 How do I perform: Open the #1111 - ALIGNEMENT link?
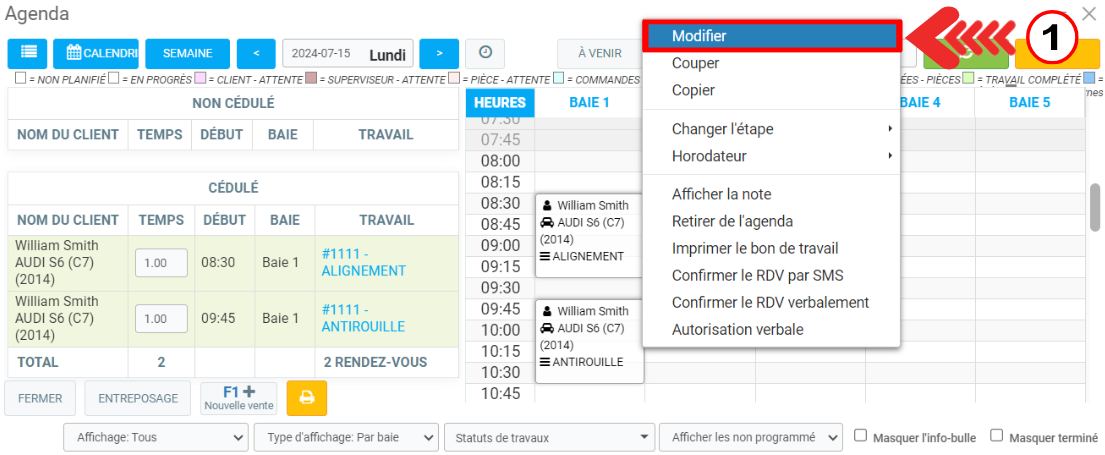pyautogui.click(x=364, y=262)
